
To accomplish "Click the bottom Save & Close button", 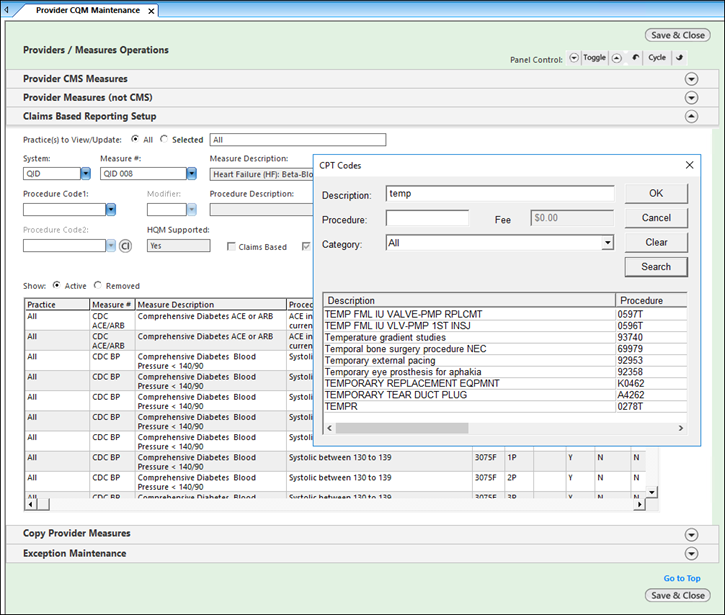I will click(677, 596).
